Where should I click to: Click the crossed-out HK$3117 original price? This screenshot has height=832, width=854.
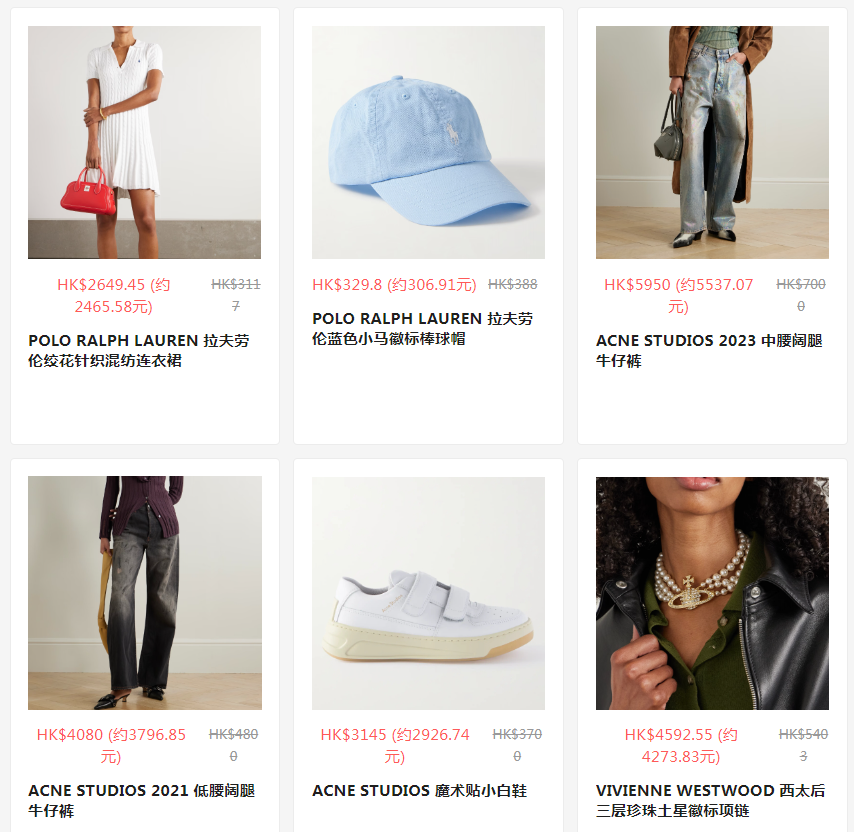tap(236, 295)
